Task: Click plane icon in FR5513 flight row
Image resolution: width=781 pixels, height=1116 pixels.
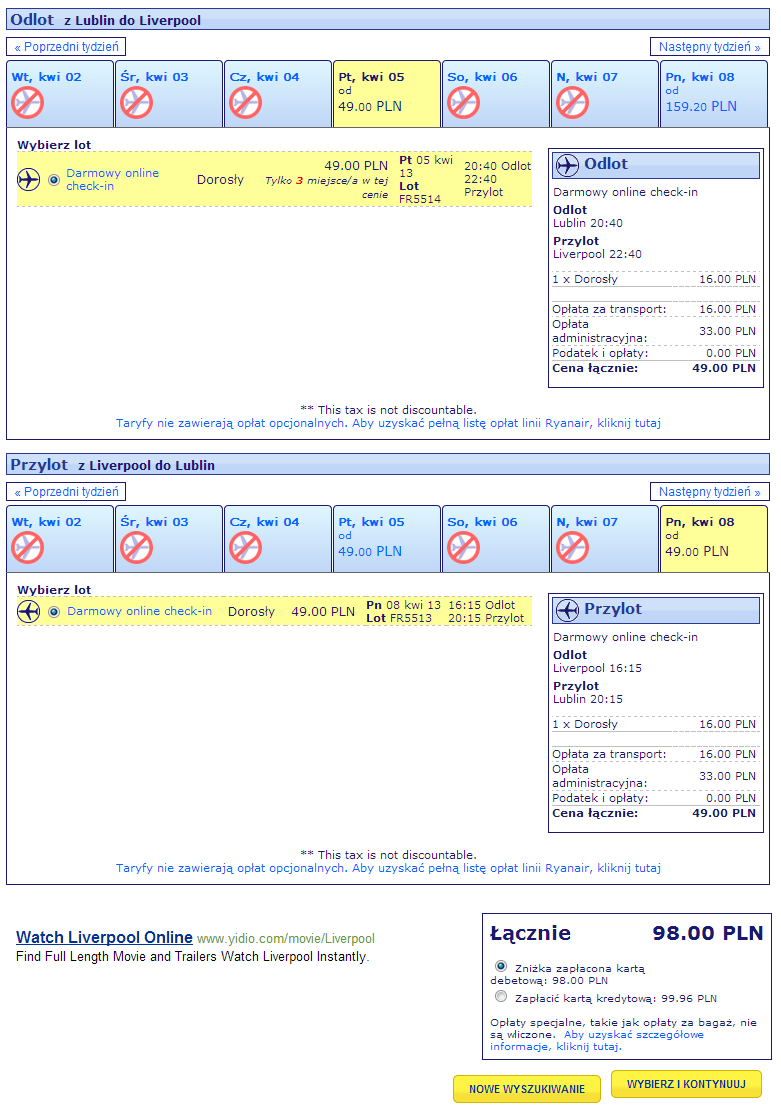Action: point(28,611)
